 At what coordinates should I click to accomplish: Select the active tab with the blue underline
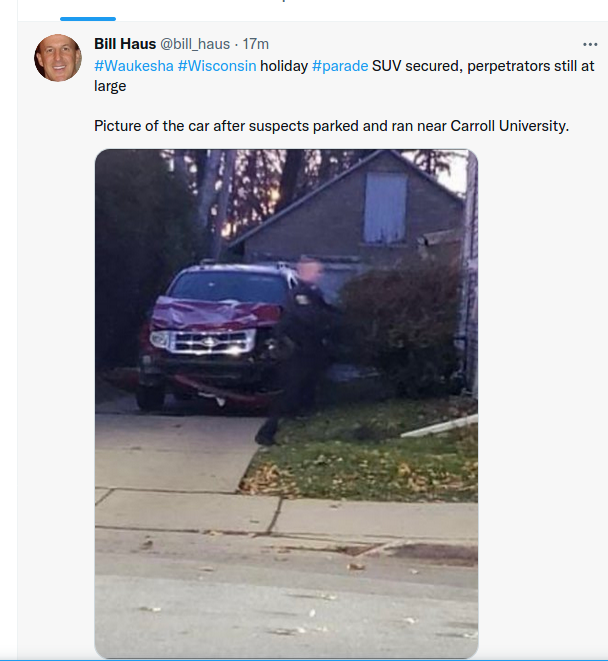coord(88,19)
